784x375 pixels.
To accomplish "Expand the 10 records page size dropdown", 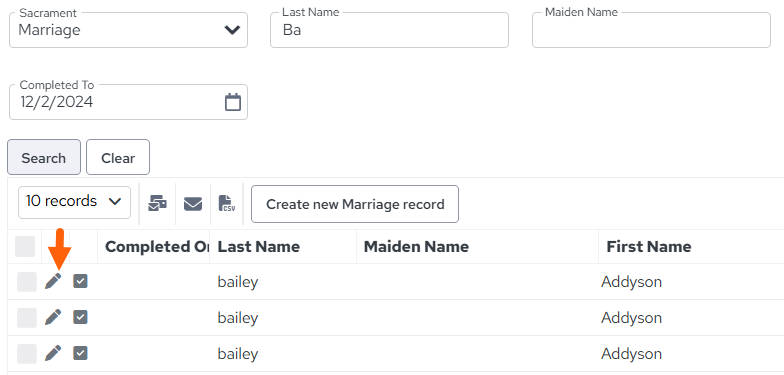I will 74,202.
